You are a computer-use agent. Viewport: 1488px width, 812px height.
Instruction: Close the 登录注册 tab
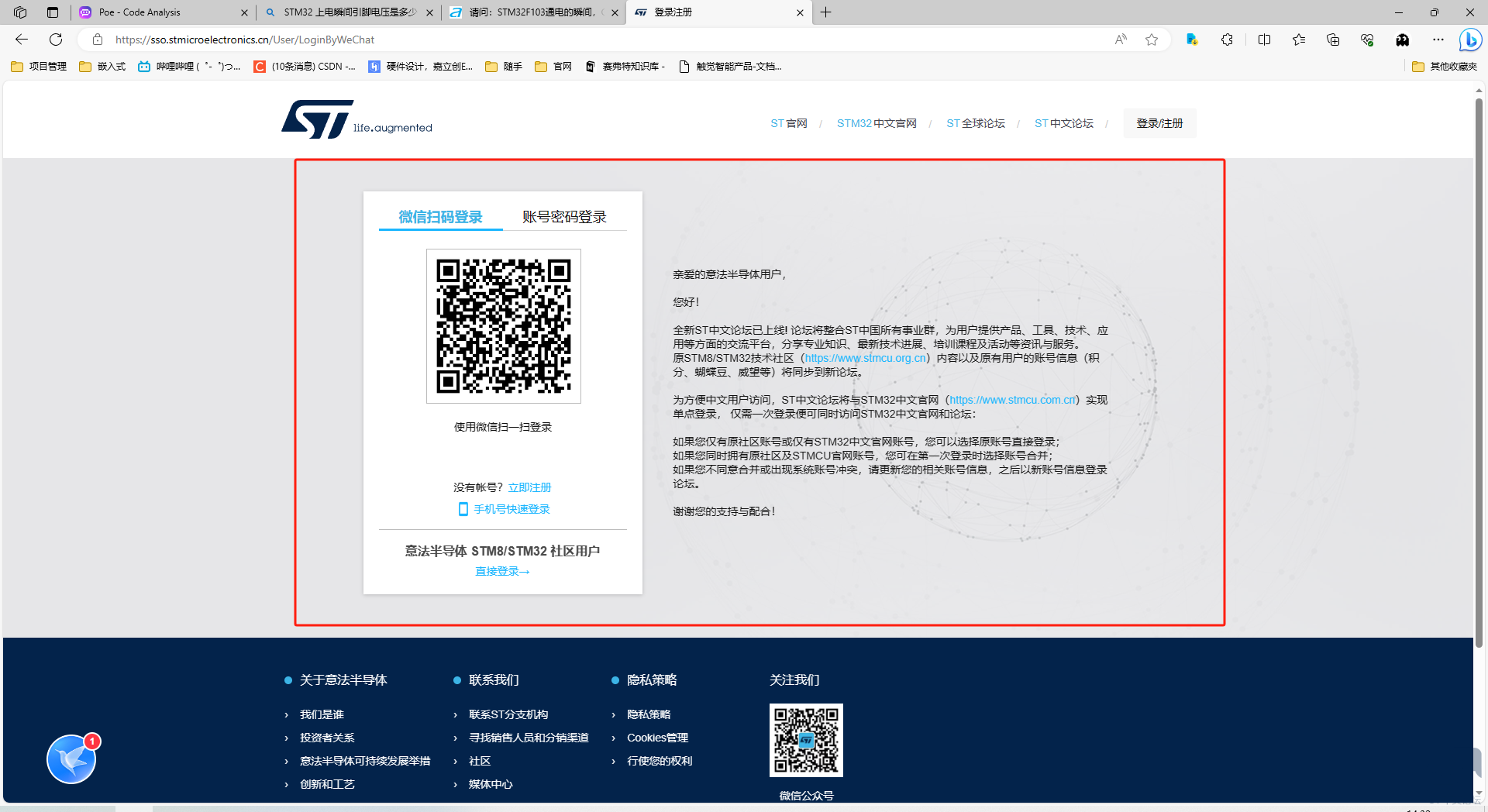click(800, 12)
